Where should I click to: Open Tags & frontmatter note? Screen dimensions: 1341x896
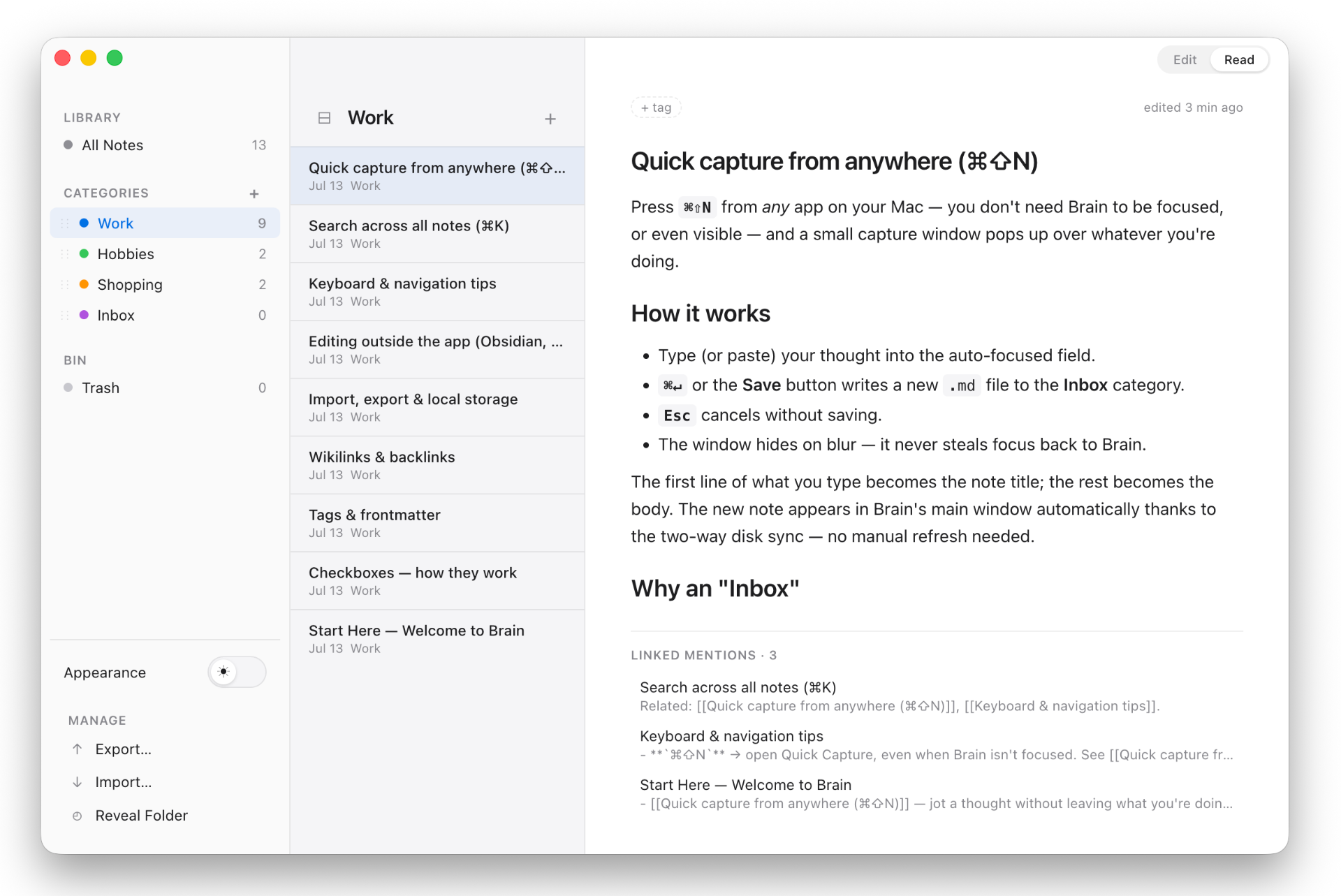tap(437, 524)
